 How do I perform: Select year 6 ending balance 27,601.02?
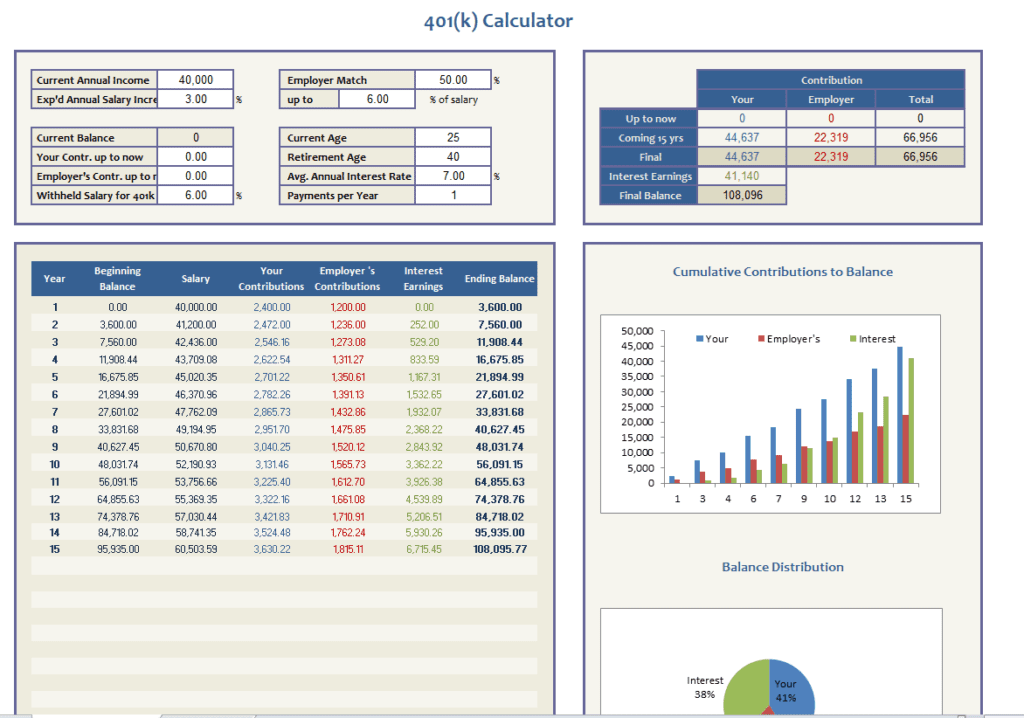coord(500,395)
